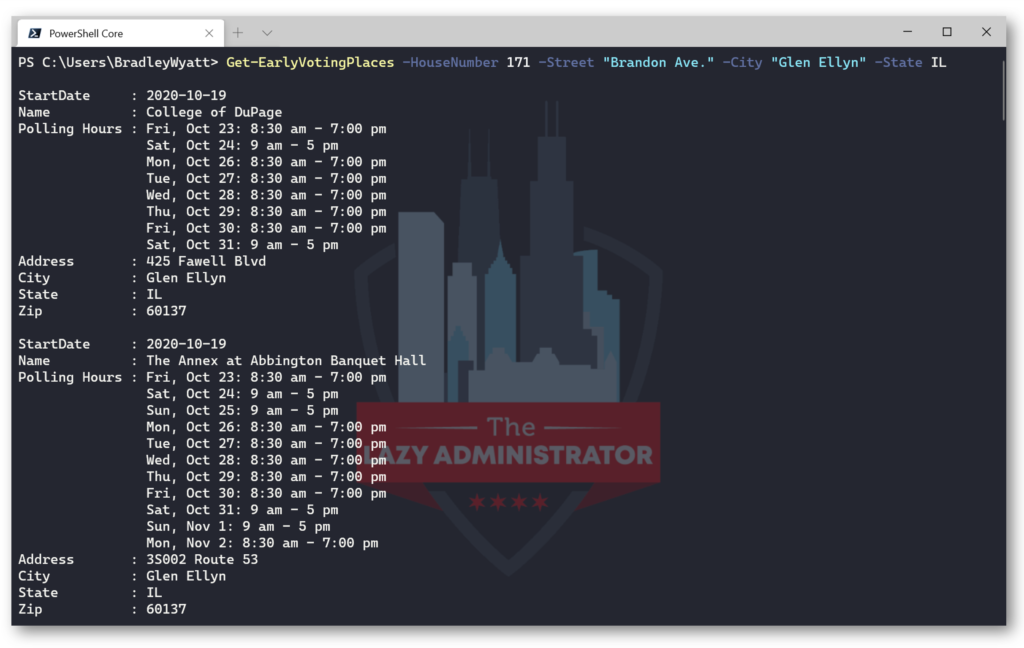This screenshot has height=648, width=1024.
Task: Click the "Glen Ellyn" city parameter value
Action: (x=818, y=63)
